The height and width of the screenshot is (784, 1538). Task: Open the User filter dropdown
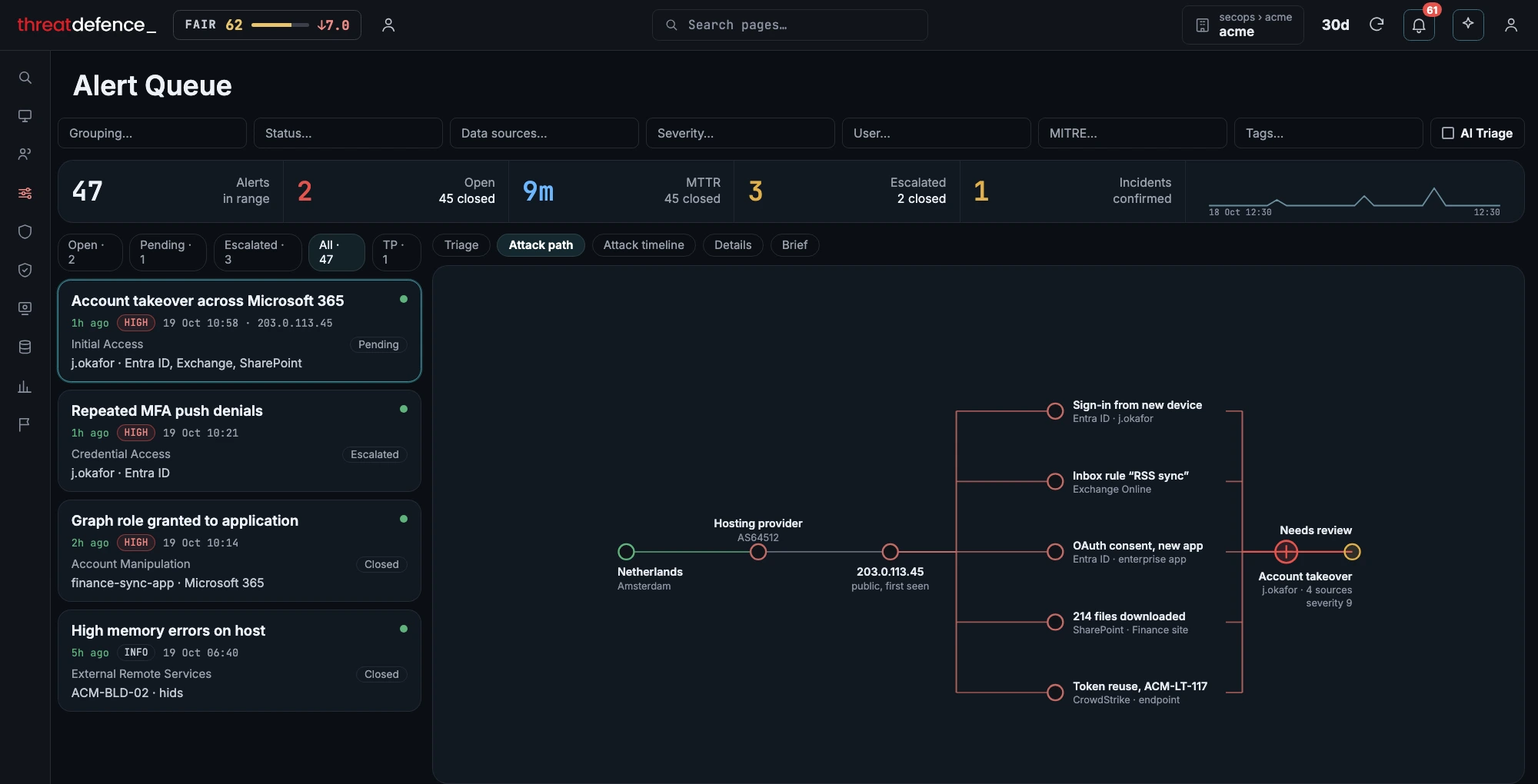(937, 133)
